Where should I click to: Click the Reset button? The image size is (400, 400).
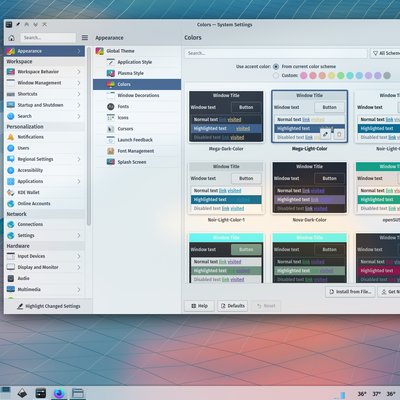pos(266,306)
